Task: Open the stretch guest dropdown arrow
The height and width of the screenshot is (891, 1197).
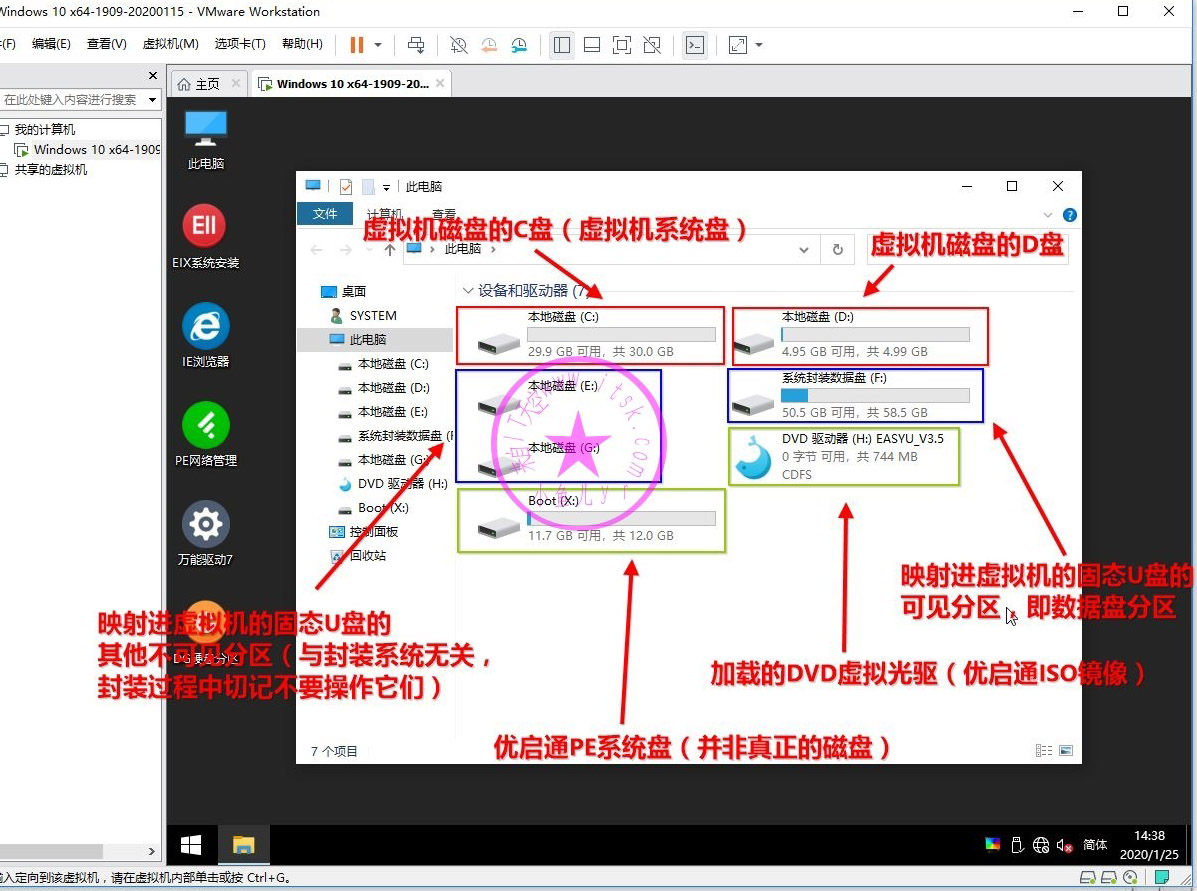Action: tap(759, 45)
